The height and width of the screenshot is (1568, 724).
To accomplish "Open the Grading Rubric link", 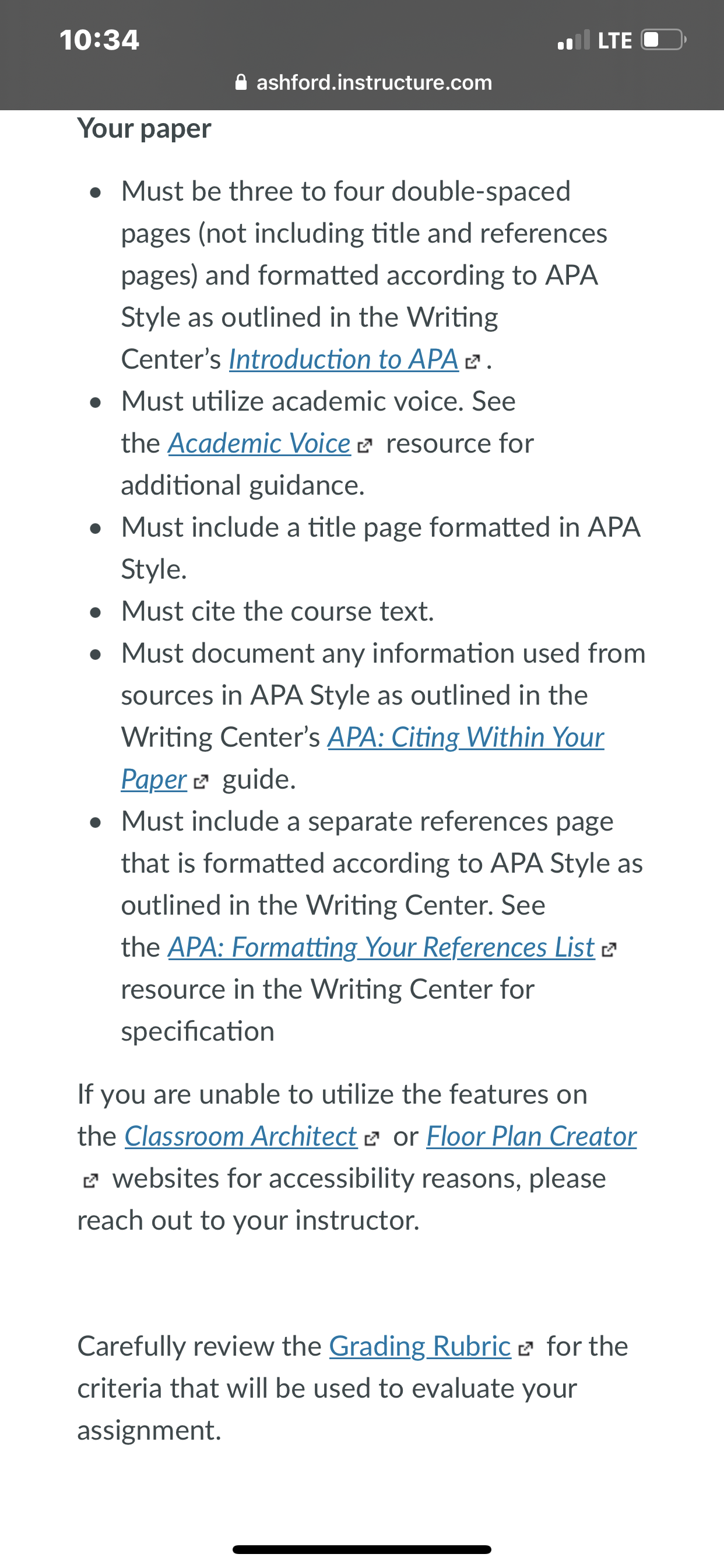I will click(420, 1346).
